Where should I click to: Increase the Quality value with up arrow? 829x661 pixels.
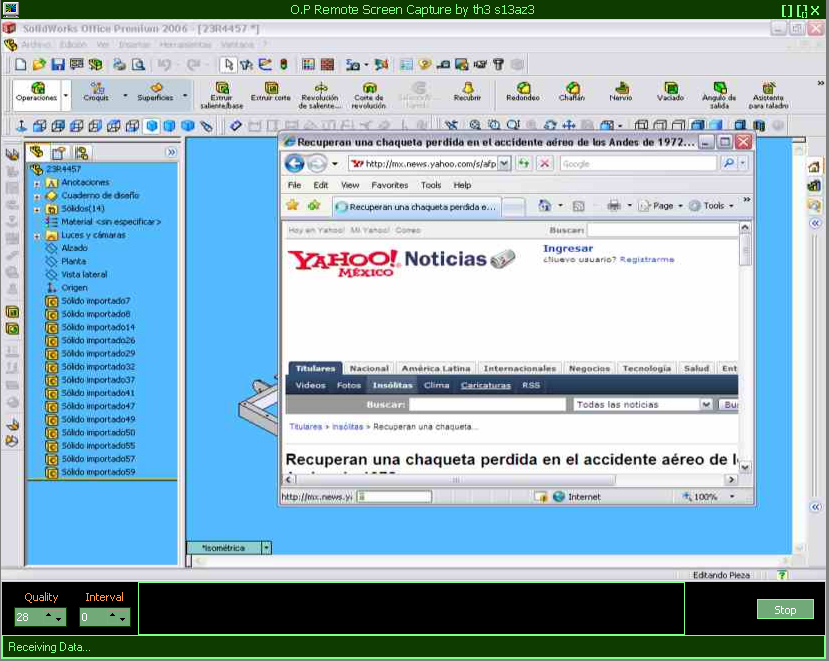(x=49, y=614)
